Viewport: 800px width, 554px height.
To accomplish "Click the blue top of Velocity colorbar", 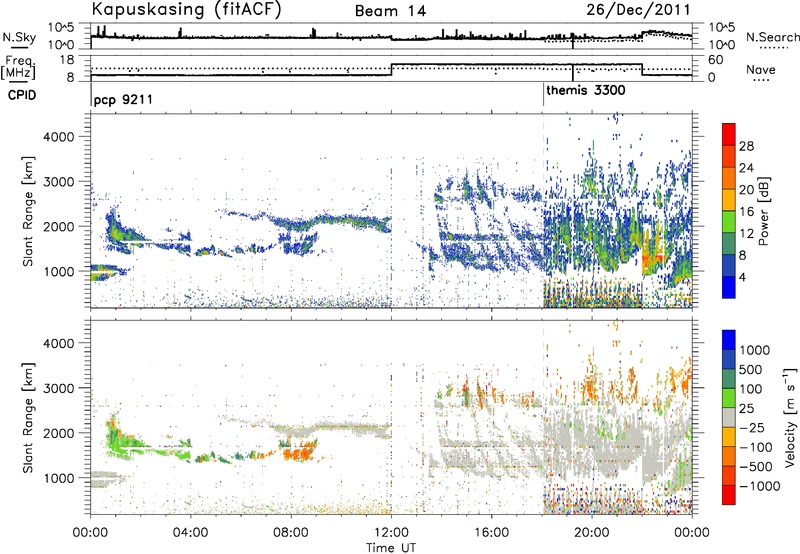I will coord(729,339).
